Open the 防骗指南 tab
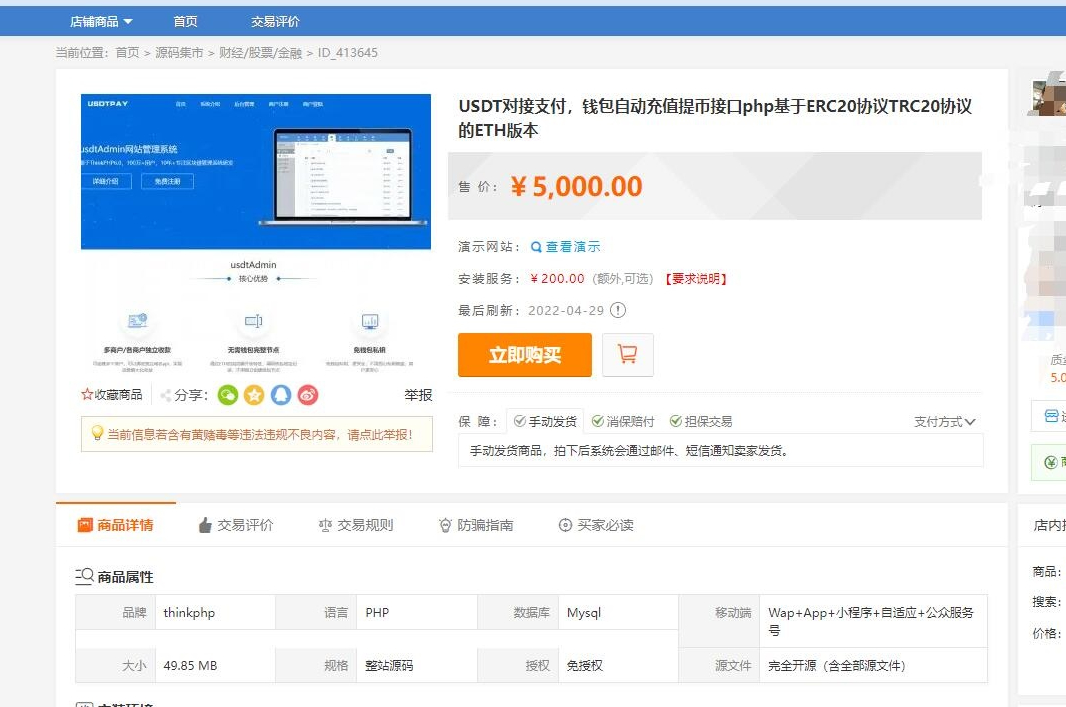This screenshot has width=1066, height=707. [476, 525]
